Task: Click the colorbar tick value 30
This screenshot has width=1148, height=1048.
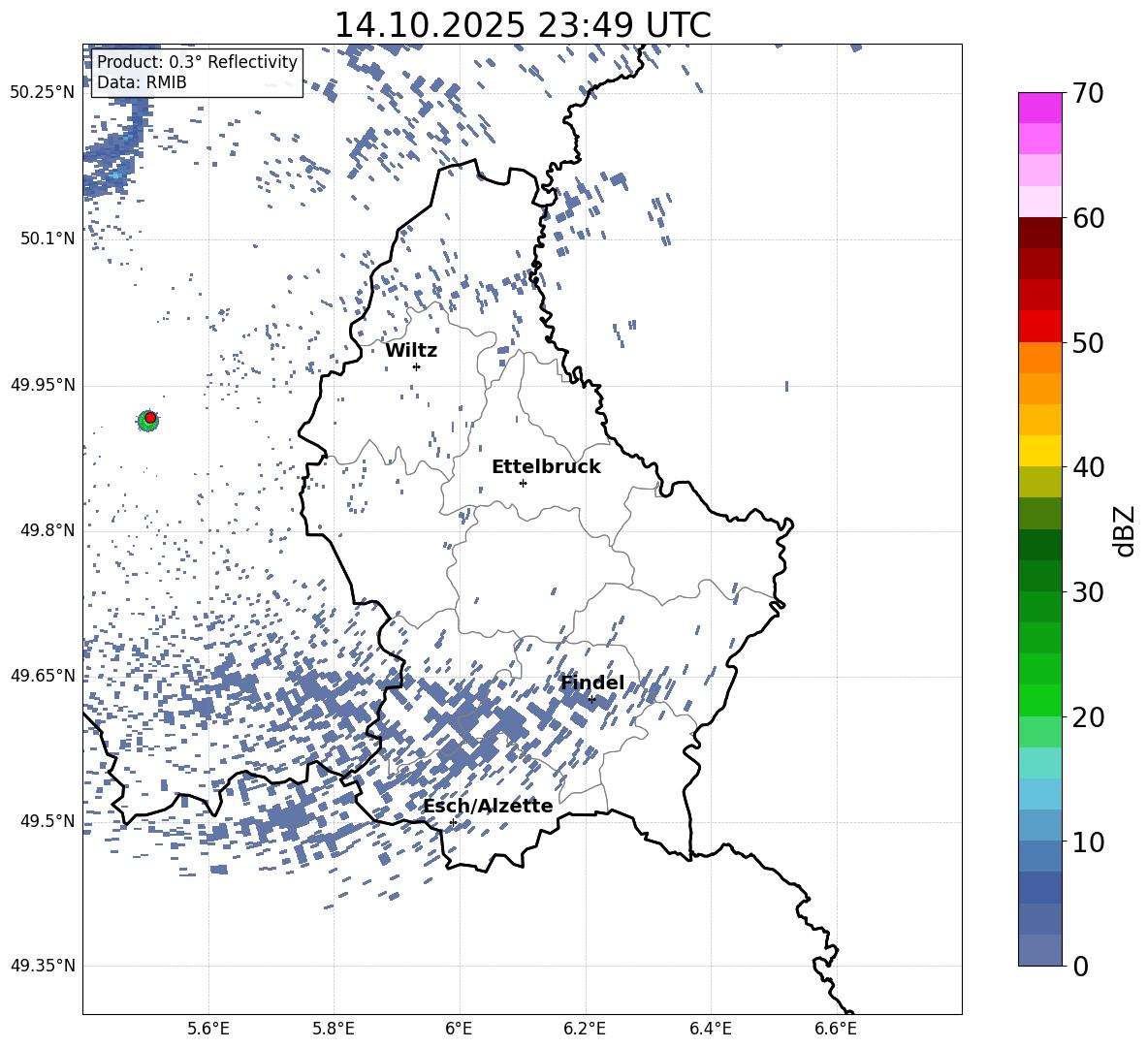Action: click(x=1088, y=592)
